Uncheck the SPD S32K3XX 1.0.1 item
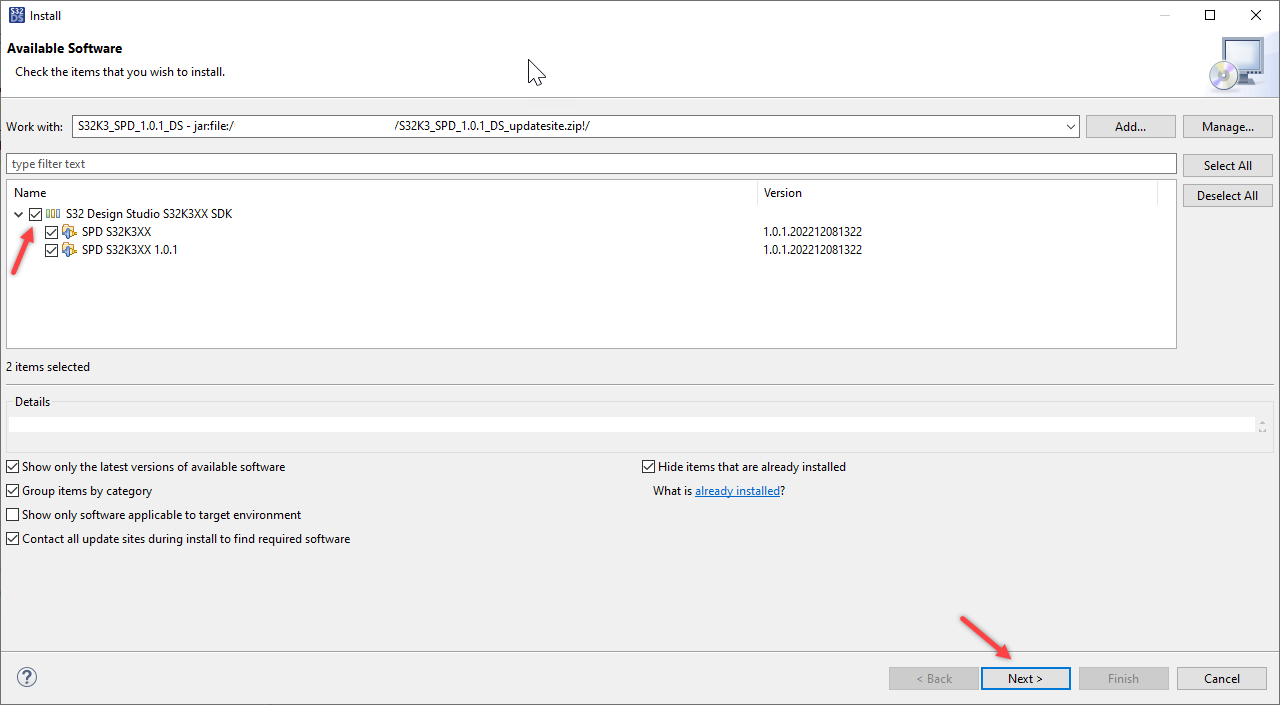The width and height of the screenshot is (1280, 705). pyautogui.click(x=52, y=250)
